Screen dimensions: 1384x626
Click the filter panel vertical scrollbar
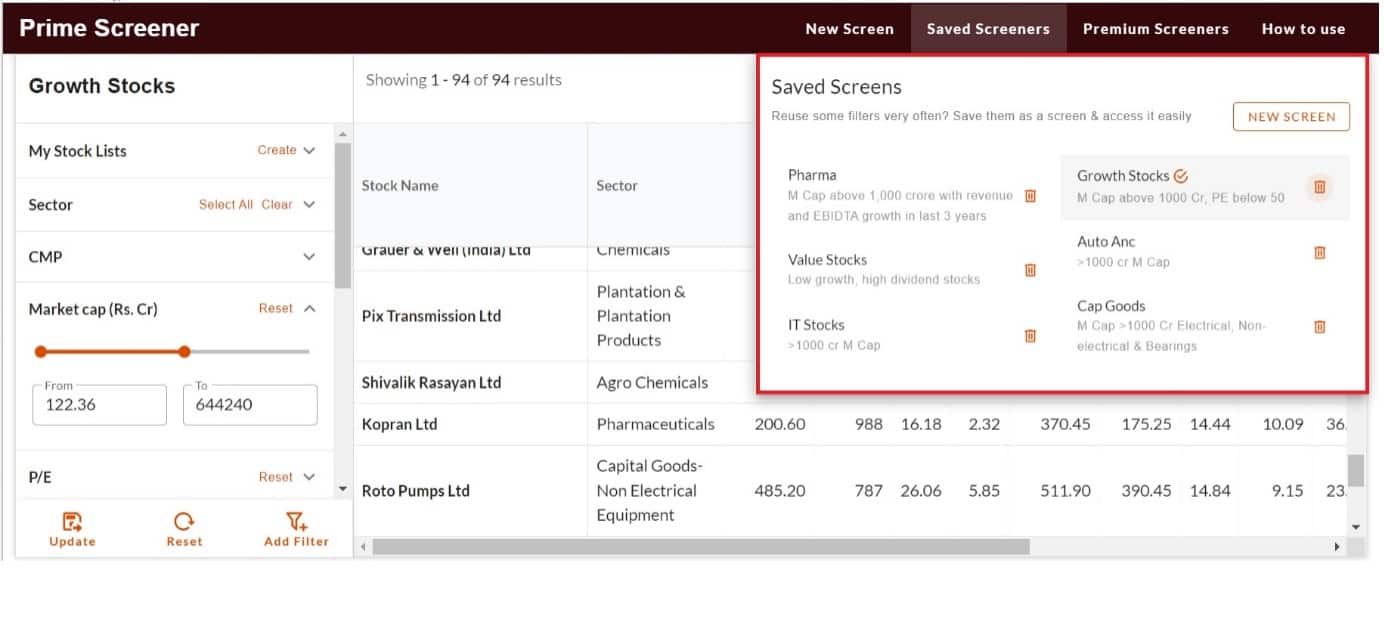[342, 215]
